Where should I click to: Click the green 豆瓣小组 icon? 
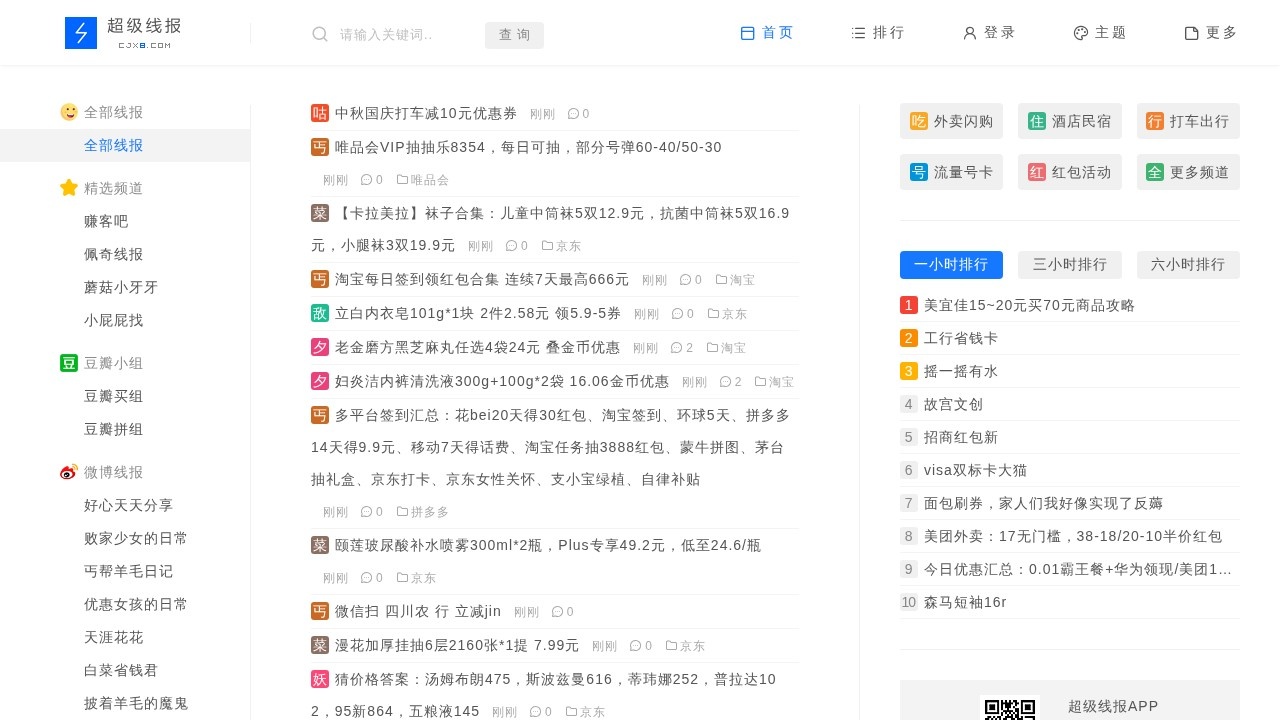coord(69,363)
